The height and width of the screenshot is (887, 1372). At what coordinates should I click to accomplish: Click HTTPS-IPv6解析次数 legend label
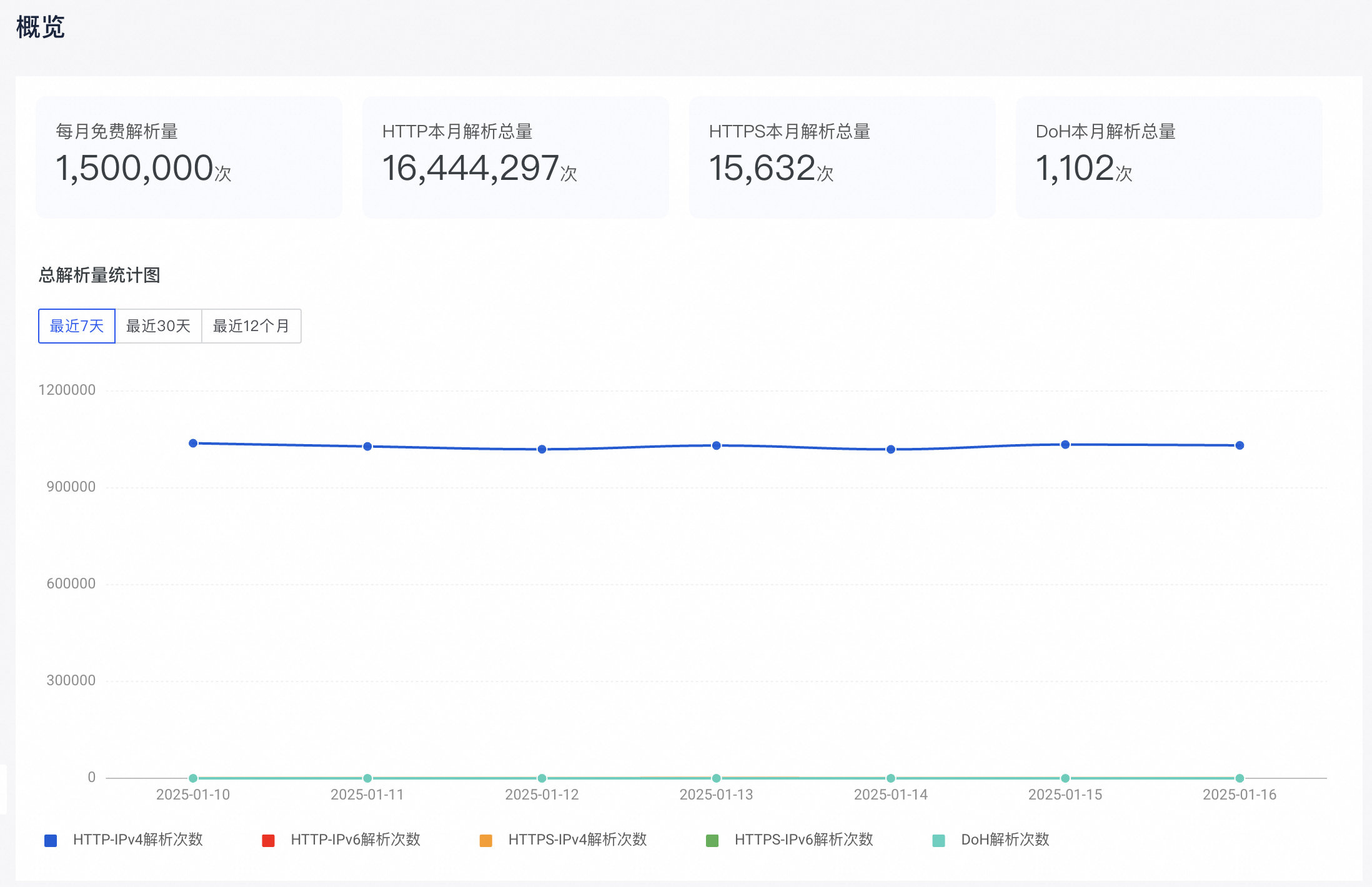803,840
